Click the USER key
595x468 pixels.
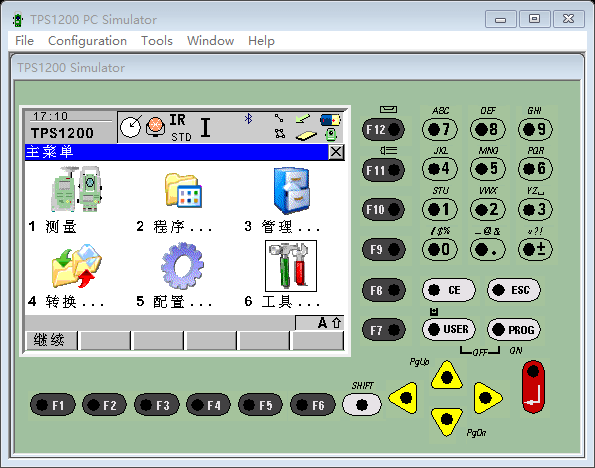click(x=449, y=329)
